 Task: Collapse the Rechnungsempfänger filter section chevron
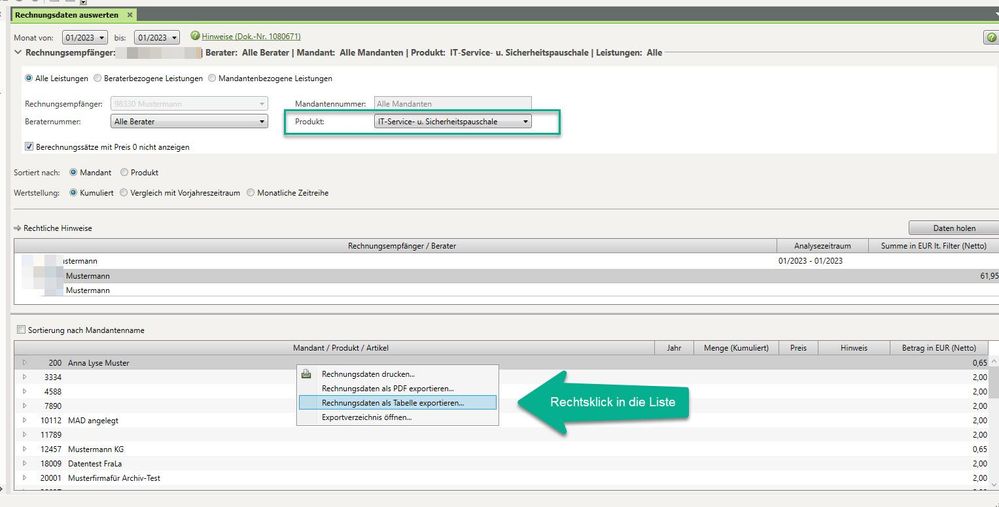[x=17, y=51]
